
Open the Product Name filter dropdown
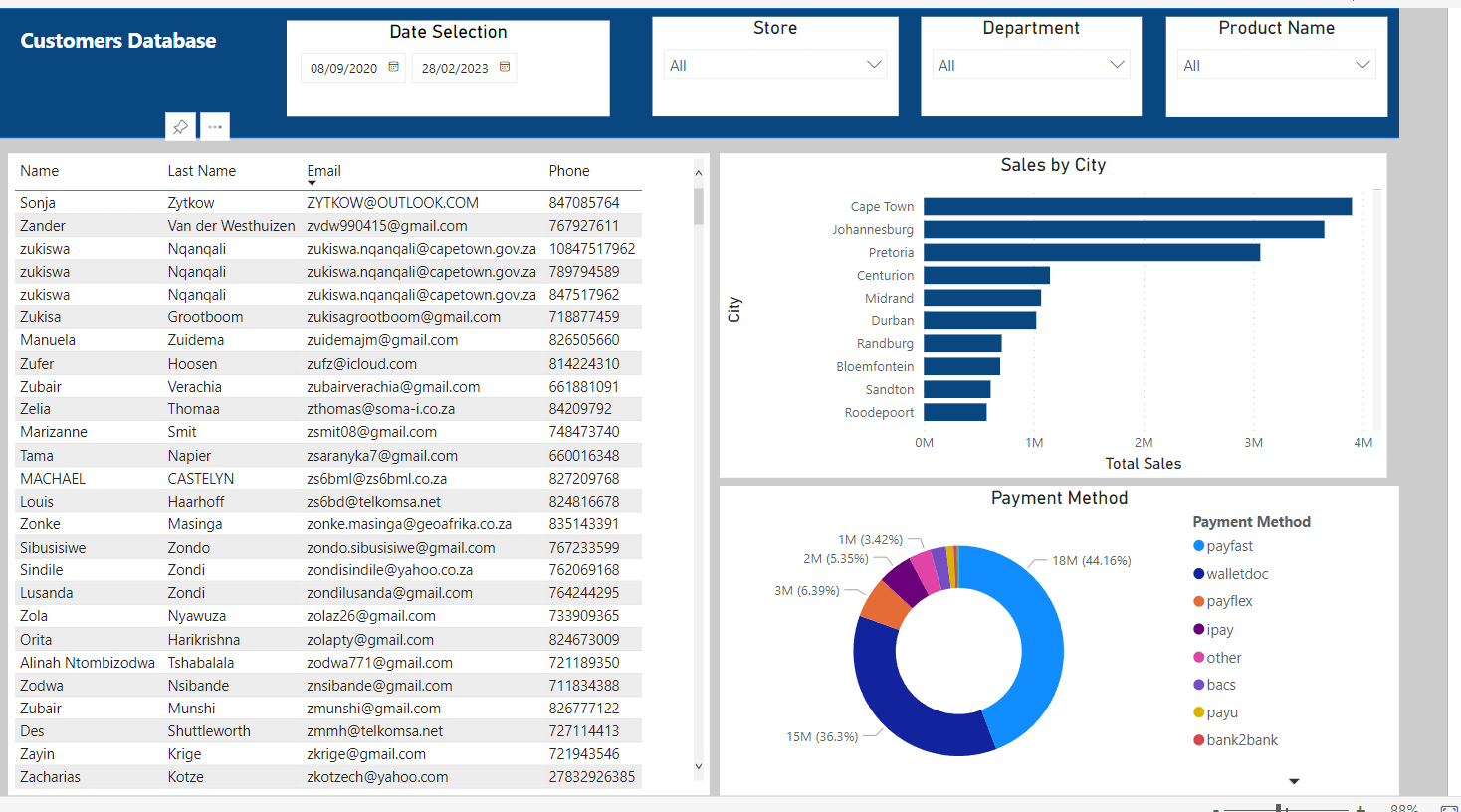[1365, 64]
